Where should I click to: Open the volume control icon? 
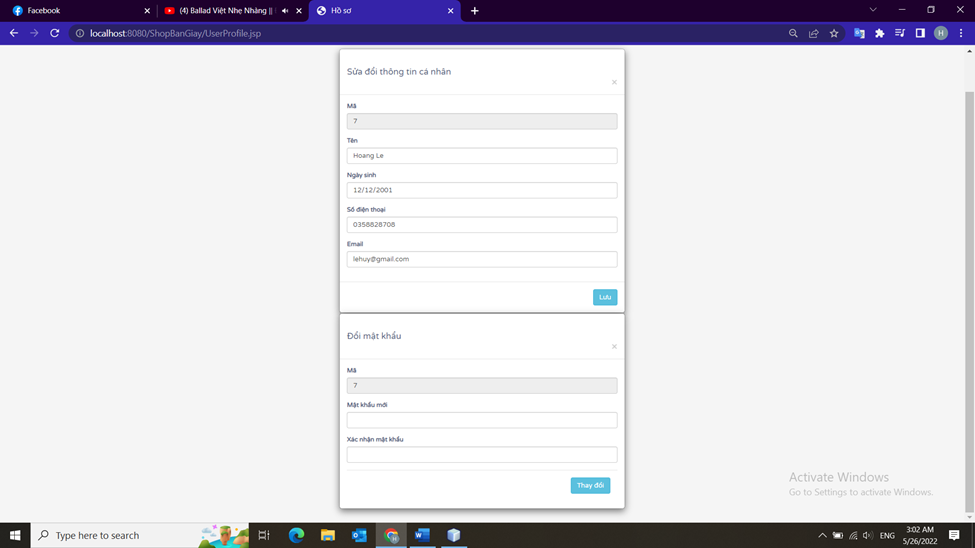[867, 536]
